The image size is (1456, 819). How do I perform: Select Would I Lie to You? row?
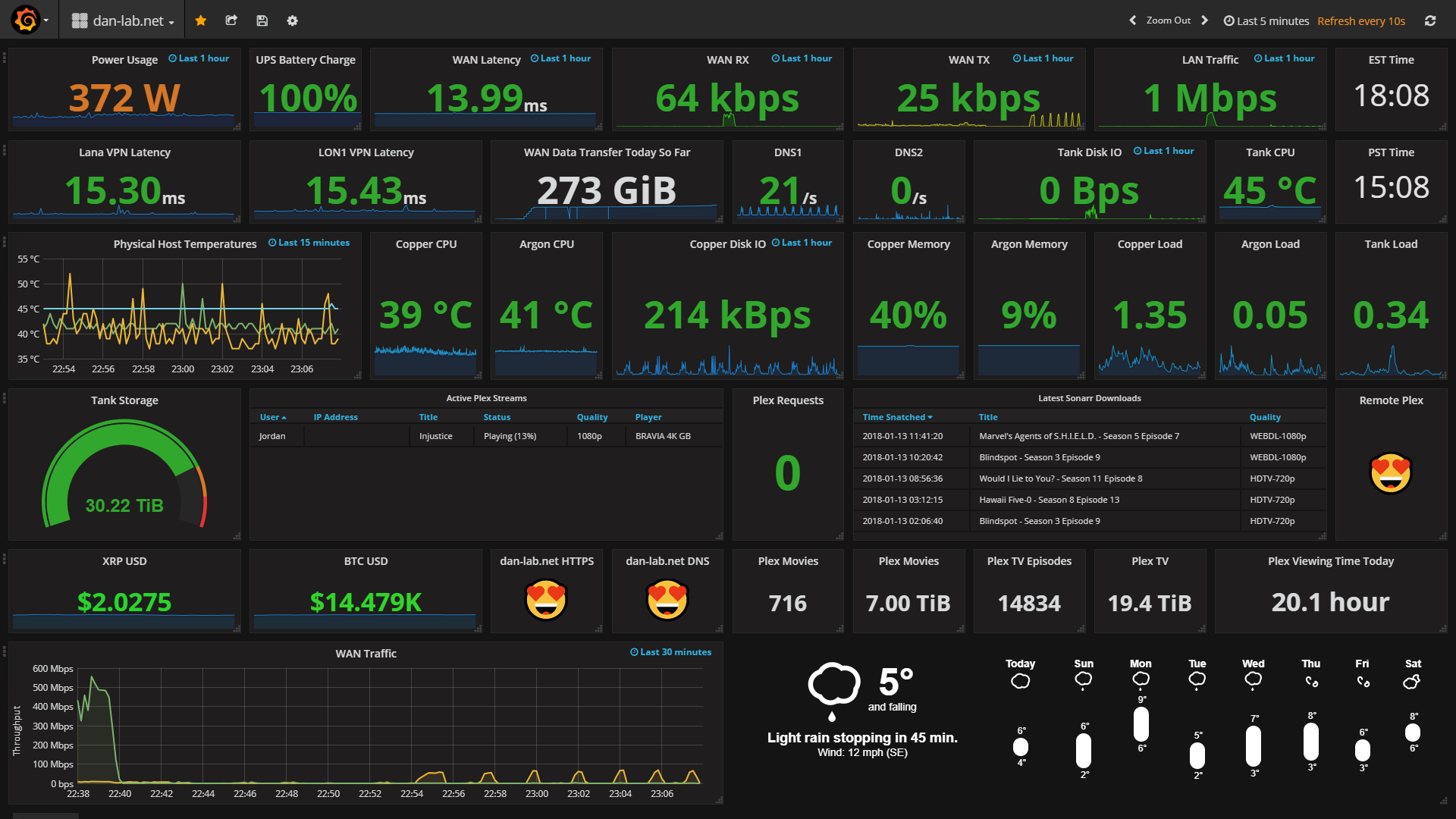(1090, 479)
